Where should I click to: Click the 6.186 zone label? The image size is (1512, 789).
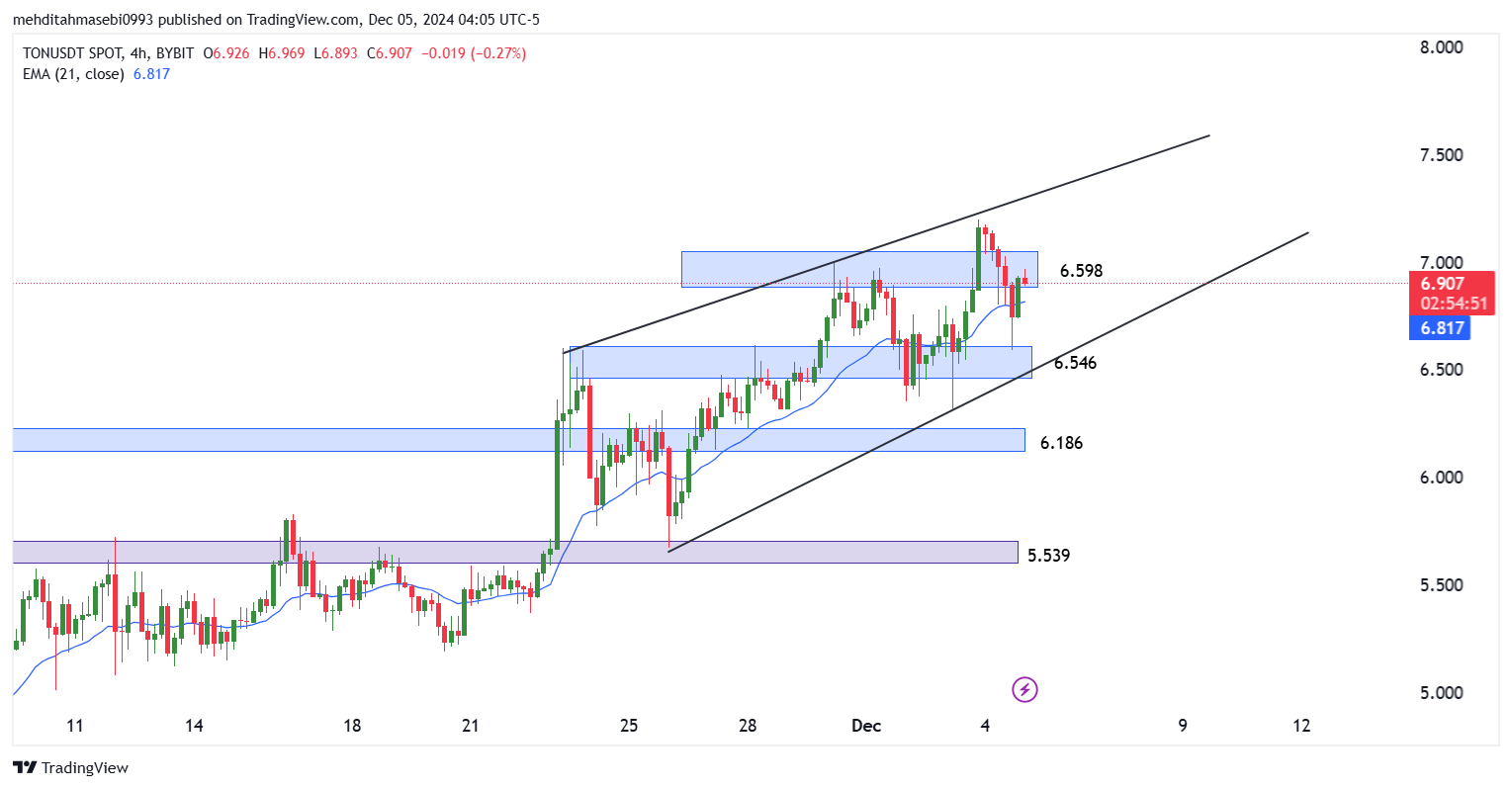[1061, 443]
